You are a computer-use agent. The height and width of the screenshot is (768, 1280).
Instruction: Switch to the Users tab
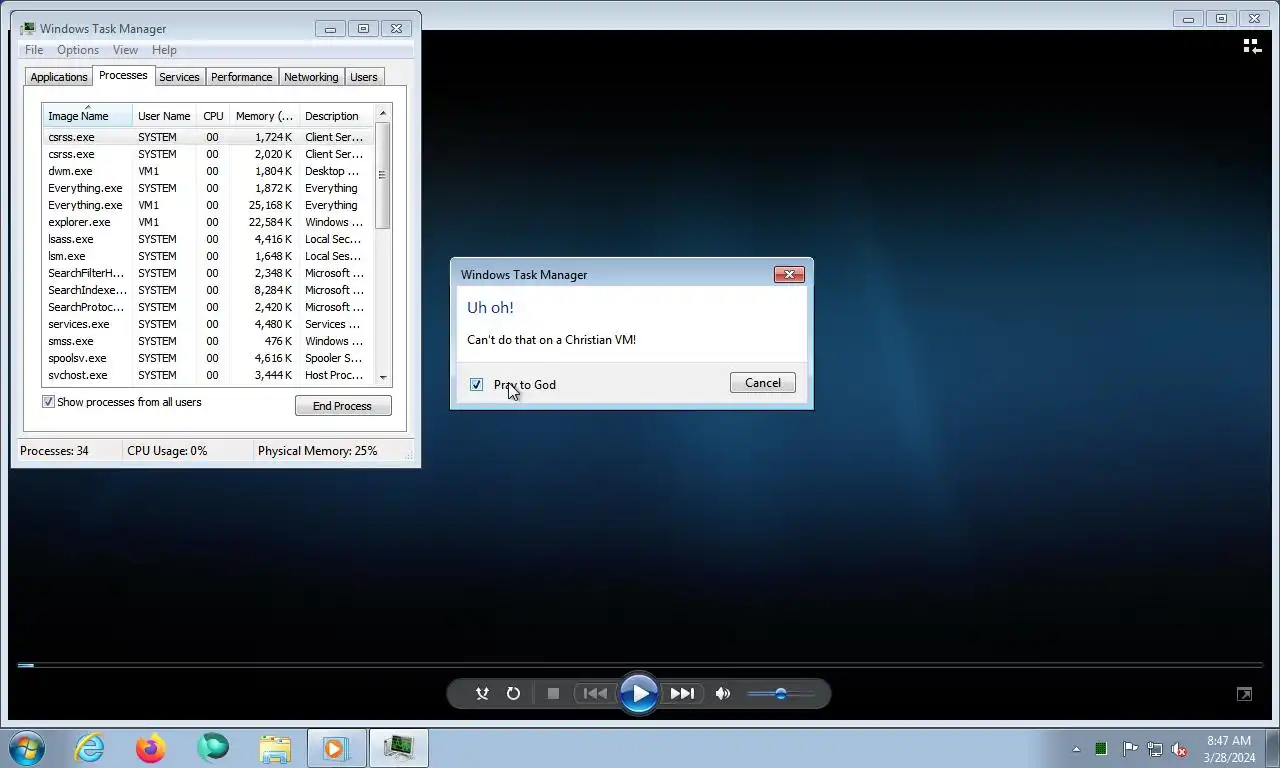tap(364, 77)
